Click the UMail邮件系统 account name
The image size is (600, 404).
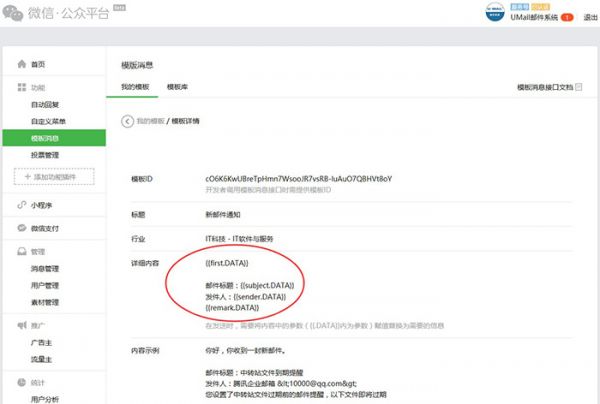(x=534, y=17)
